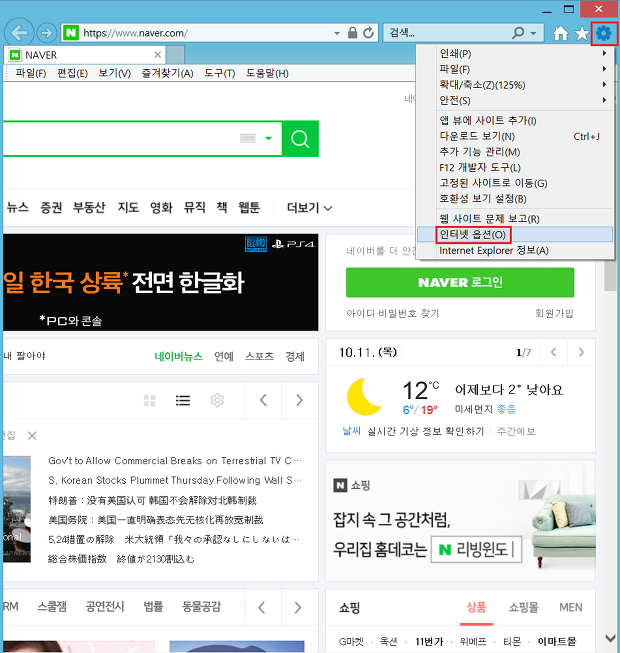Expand the address bar history dropdown arrow

pos(337,33)
